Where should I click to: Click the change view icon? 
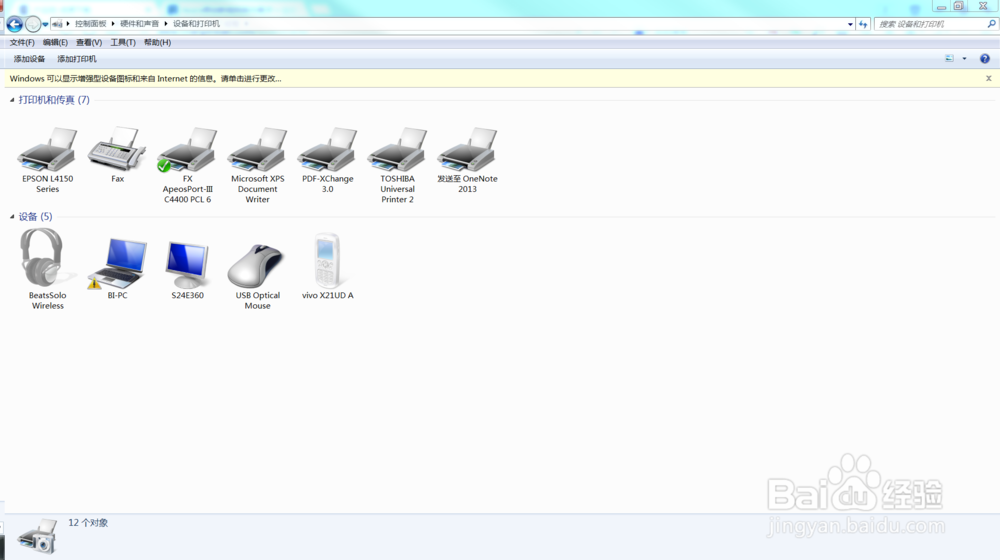(949, 59)
